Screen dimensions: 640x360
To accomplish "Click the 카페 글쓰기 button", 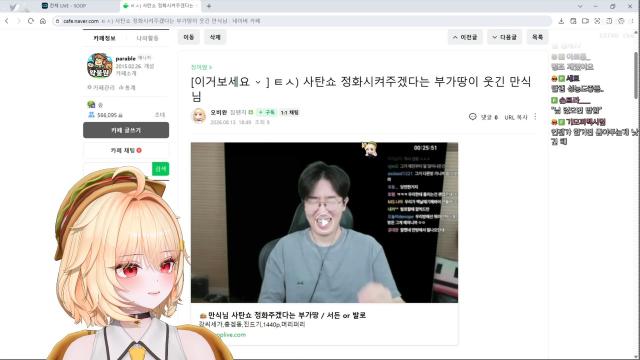I will (x=126, y=130).
